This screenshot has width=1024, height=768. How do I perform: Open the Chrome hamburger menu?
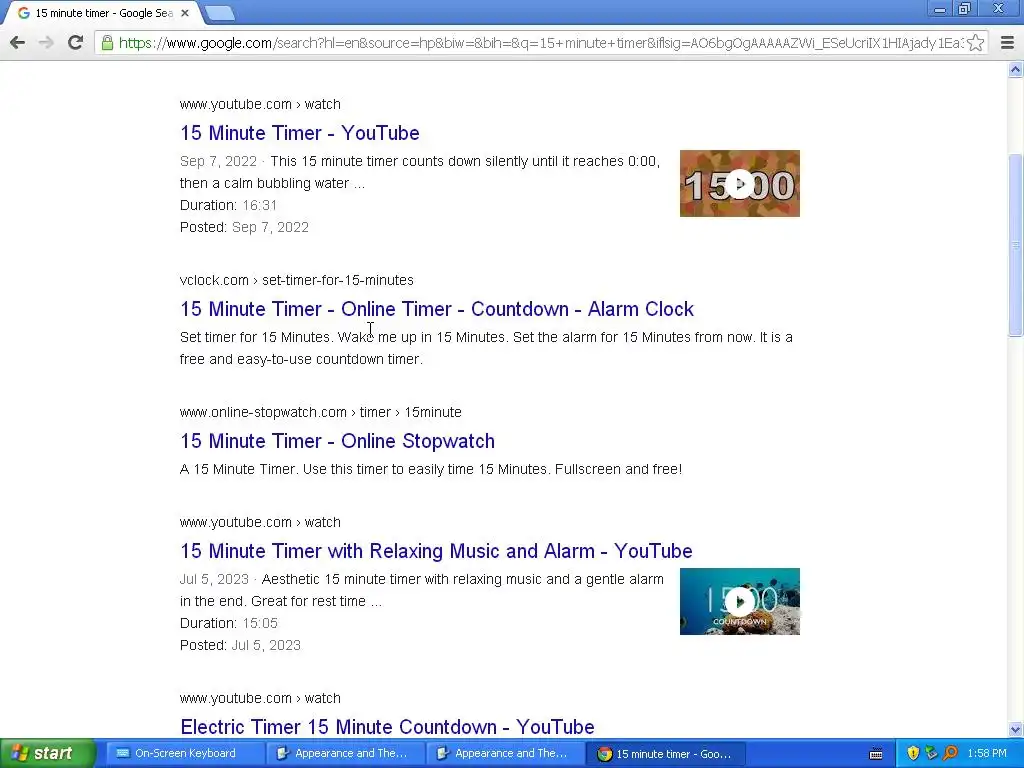coord(1007,42)
